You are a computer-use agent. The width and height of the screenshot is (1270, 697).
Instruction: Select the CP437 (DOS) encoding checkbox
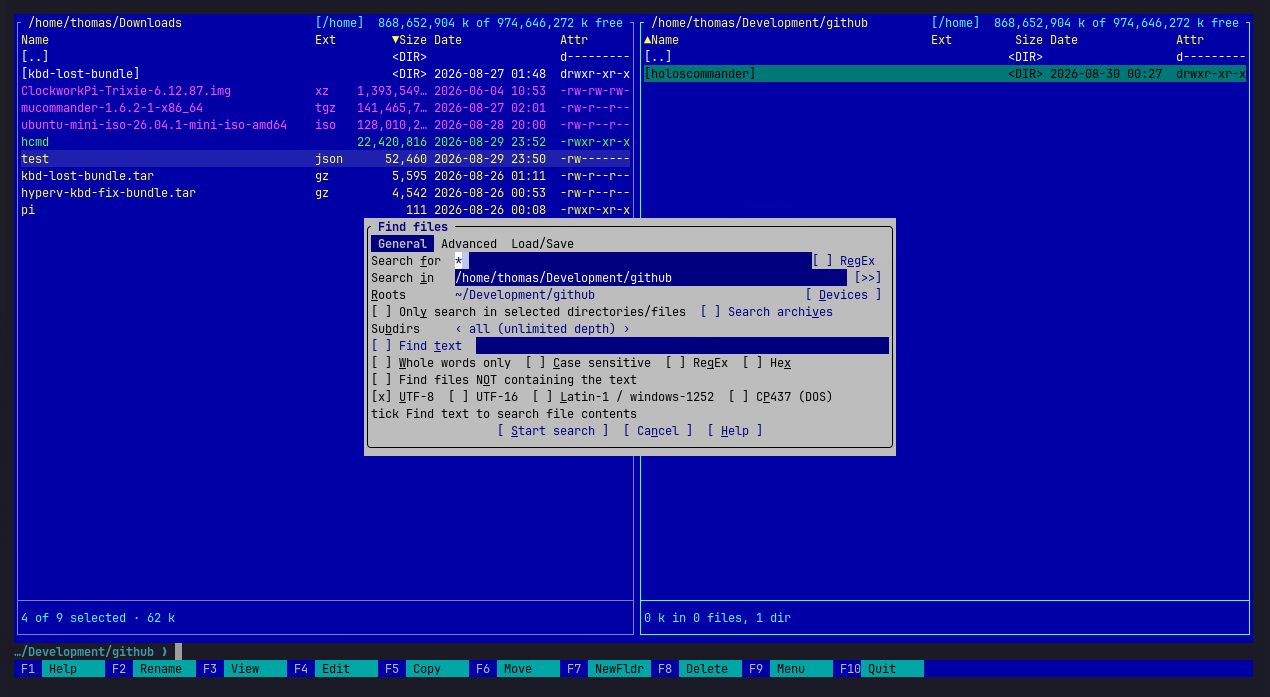coord(780,397)
